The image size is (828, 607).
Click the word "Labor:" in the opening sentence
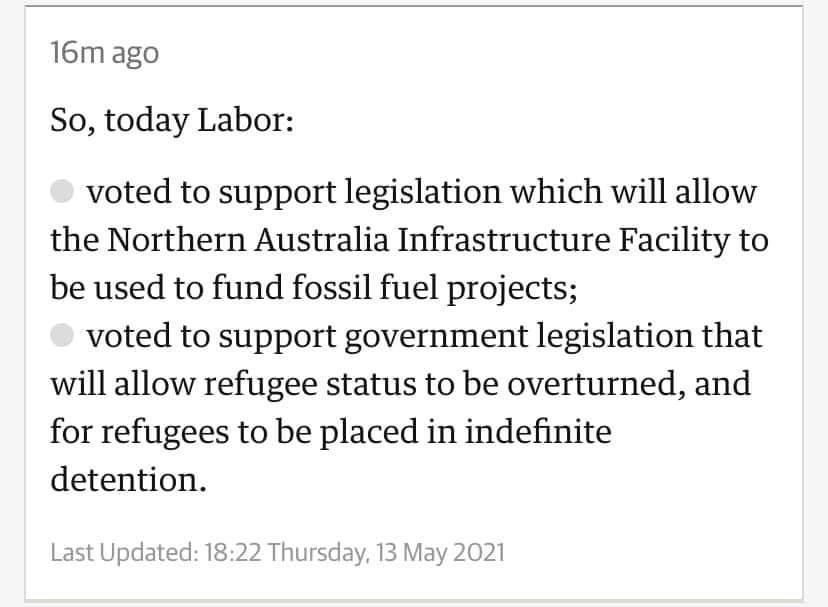point(246,120)
